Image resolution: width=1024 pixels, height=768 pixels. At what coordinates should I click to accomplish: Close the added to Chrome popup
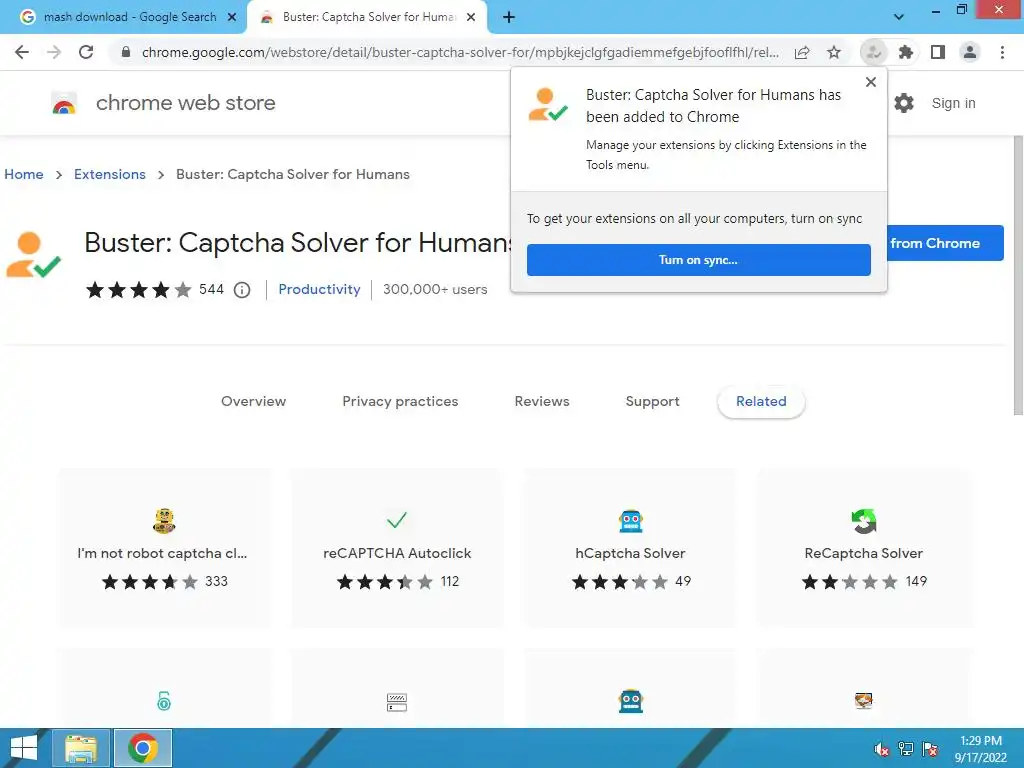[x=871, y=82]
